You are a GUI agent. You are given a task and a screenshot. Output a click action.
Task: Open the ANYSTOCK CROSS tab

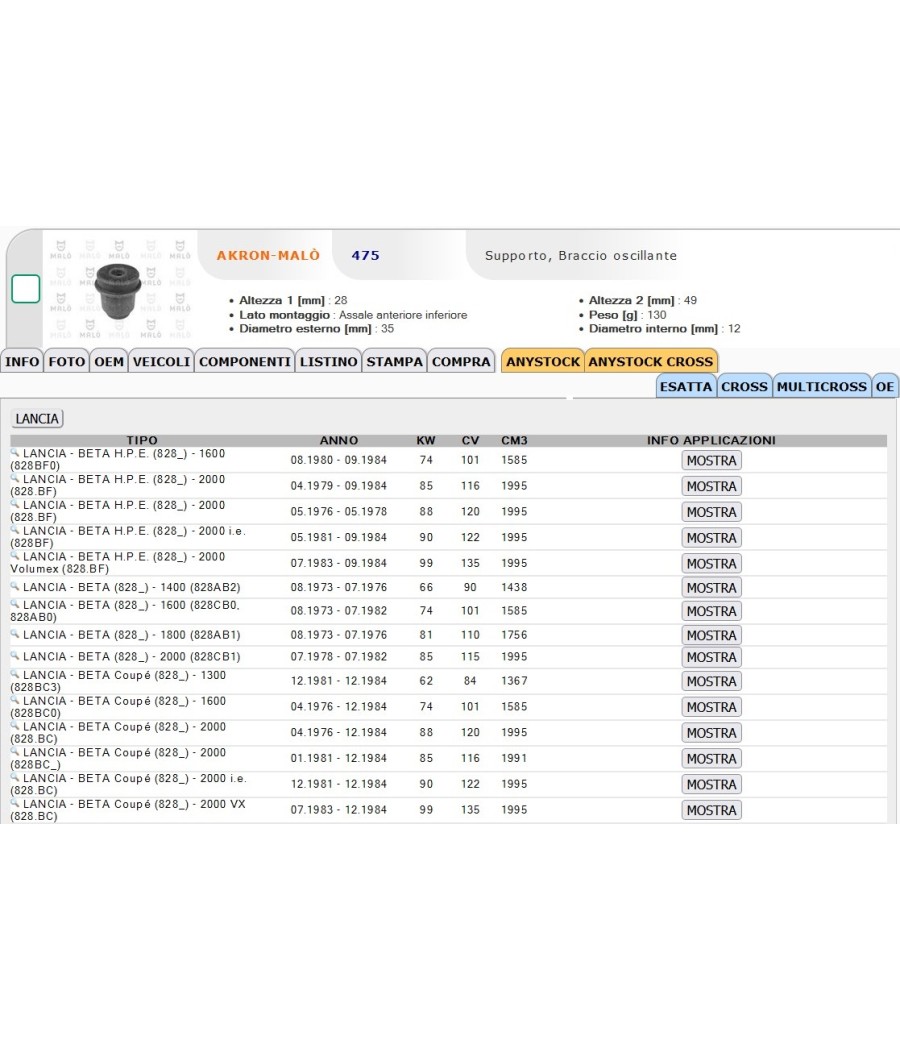tap(651, 362)
